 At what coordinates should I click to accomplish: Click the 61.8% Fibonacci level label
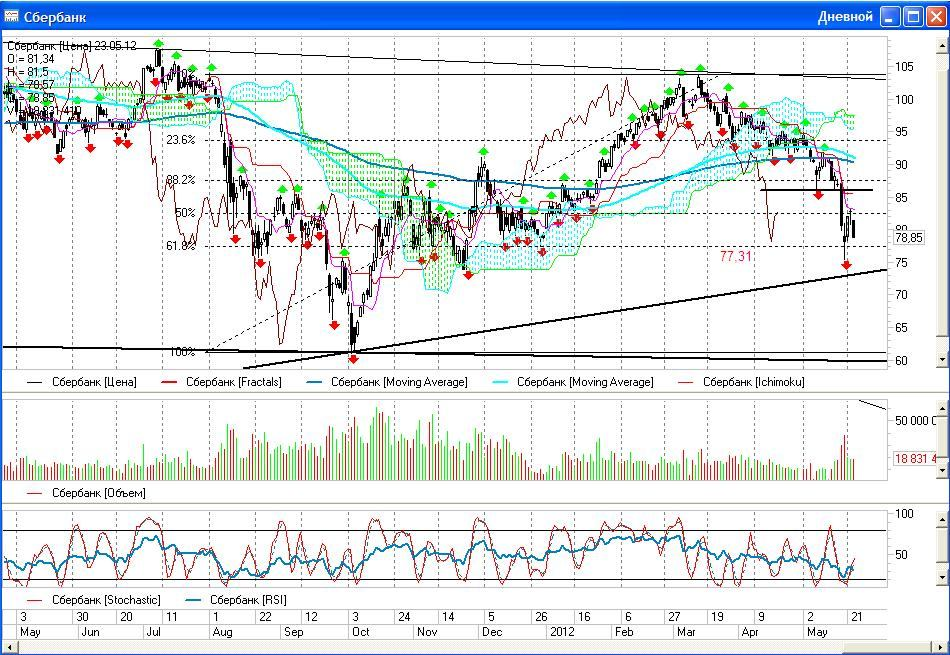[181, 246]
